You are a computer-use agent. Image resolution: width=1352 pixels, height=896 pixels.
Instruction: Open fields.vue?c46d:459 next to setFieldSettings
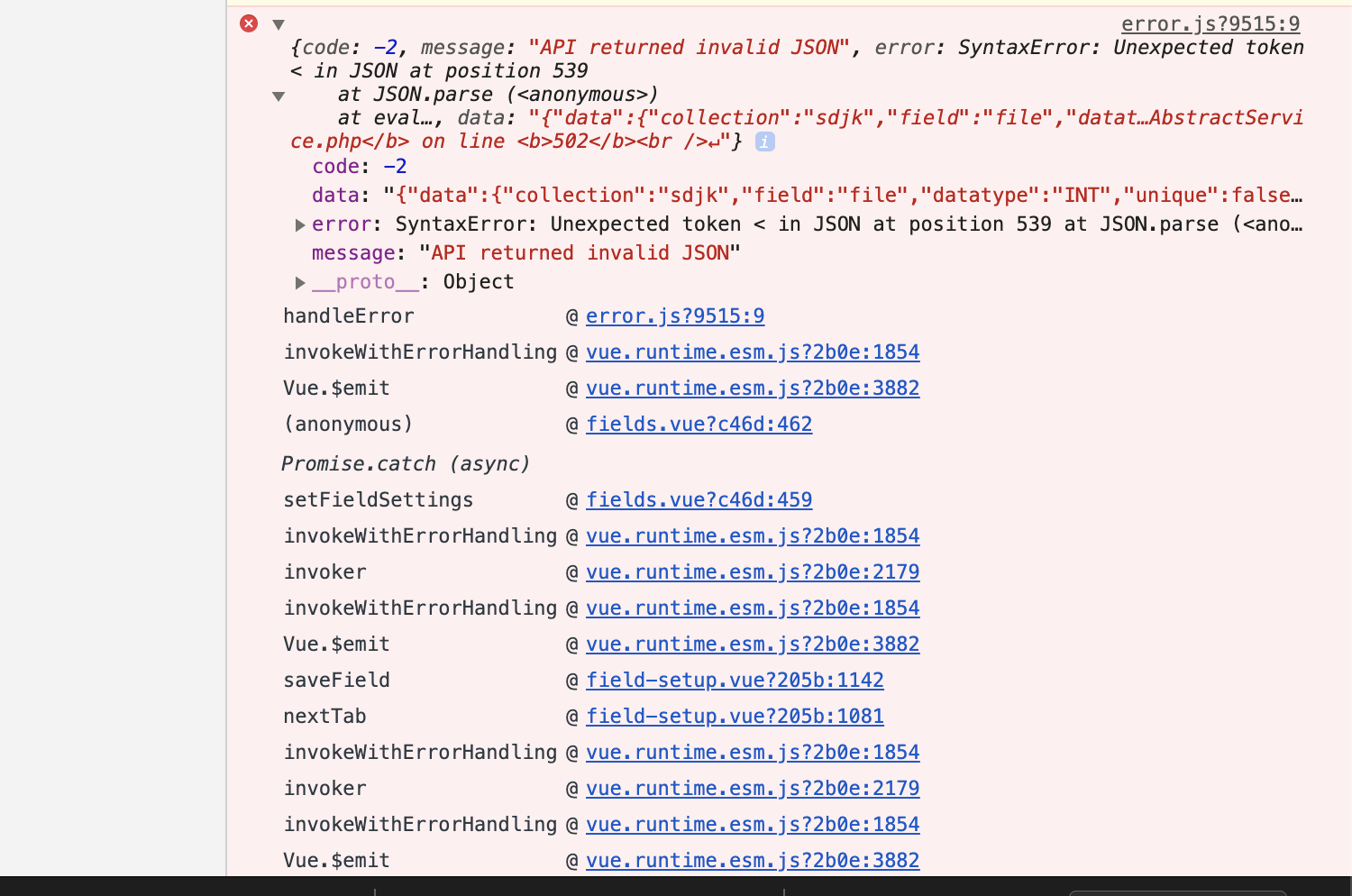tap(699, 499)
